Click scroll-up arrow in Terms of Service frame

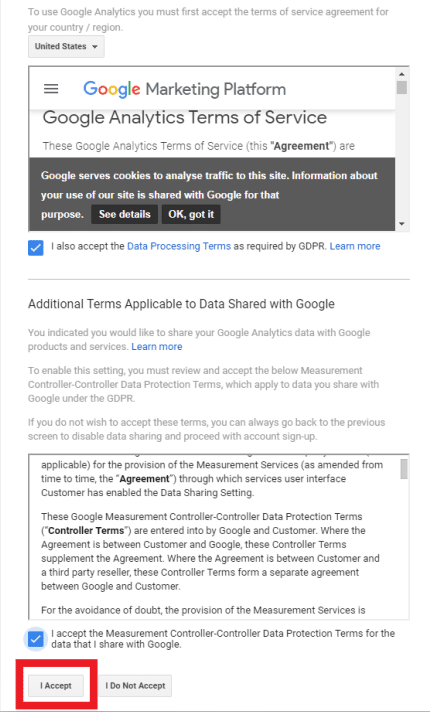pos(401,74)
